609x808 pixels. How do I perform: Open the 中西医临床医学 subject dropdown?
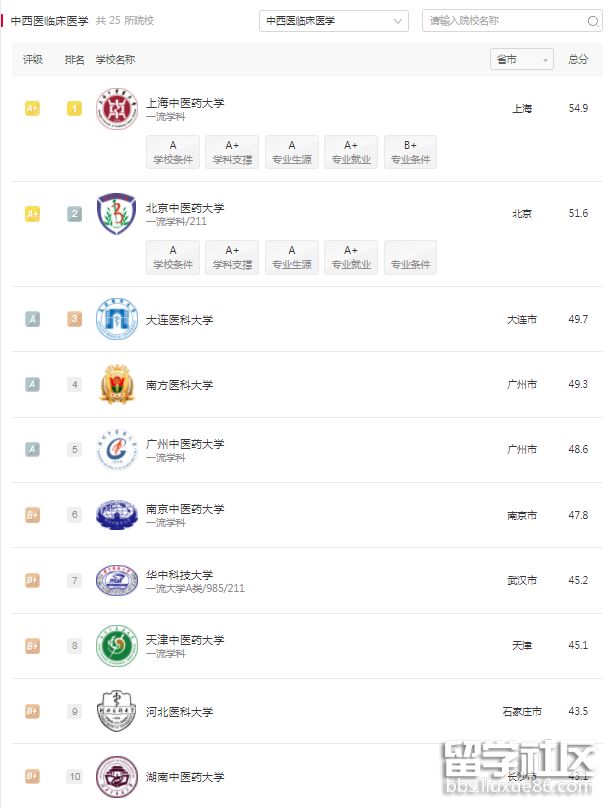click(333, 20)
